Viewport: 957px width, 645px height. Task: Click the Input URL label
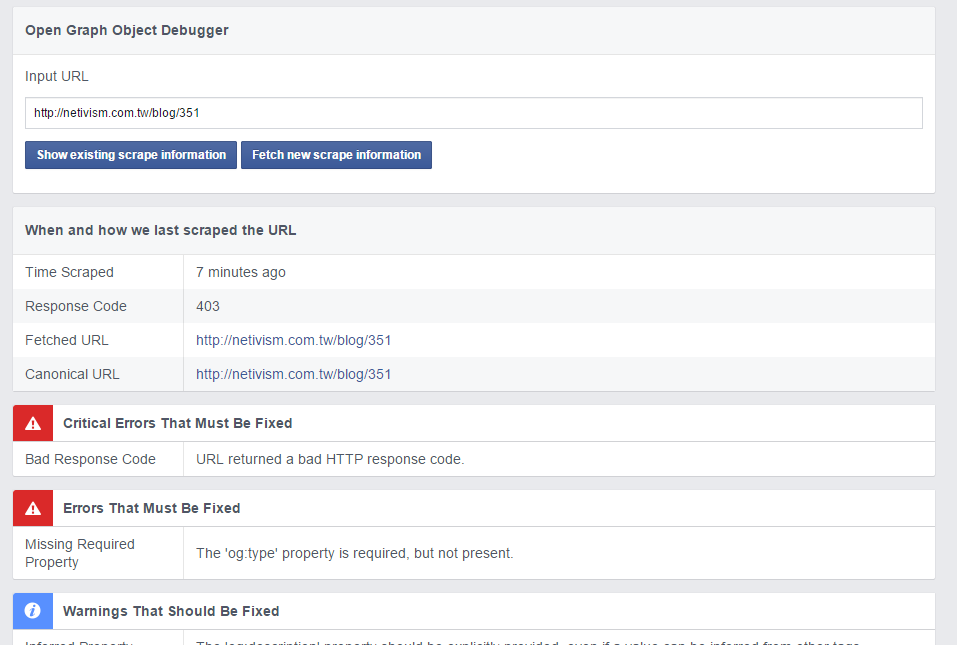(x=57, y=76)
